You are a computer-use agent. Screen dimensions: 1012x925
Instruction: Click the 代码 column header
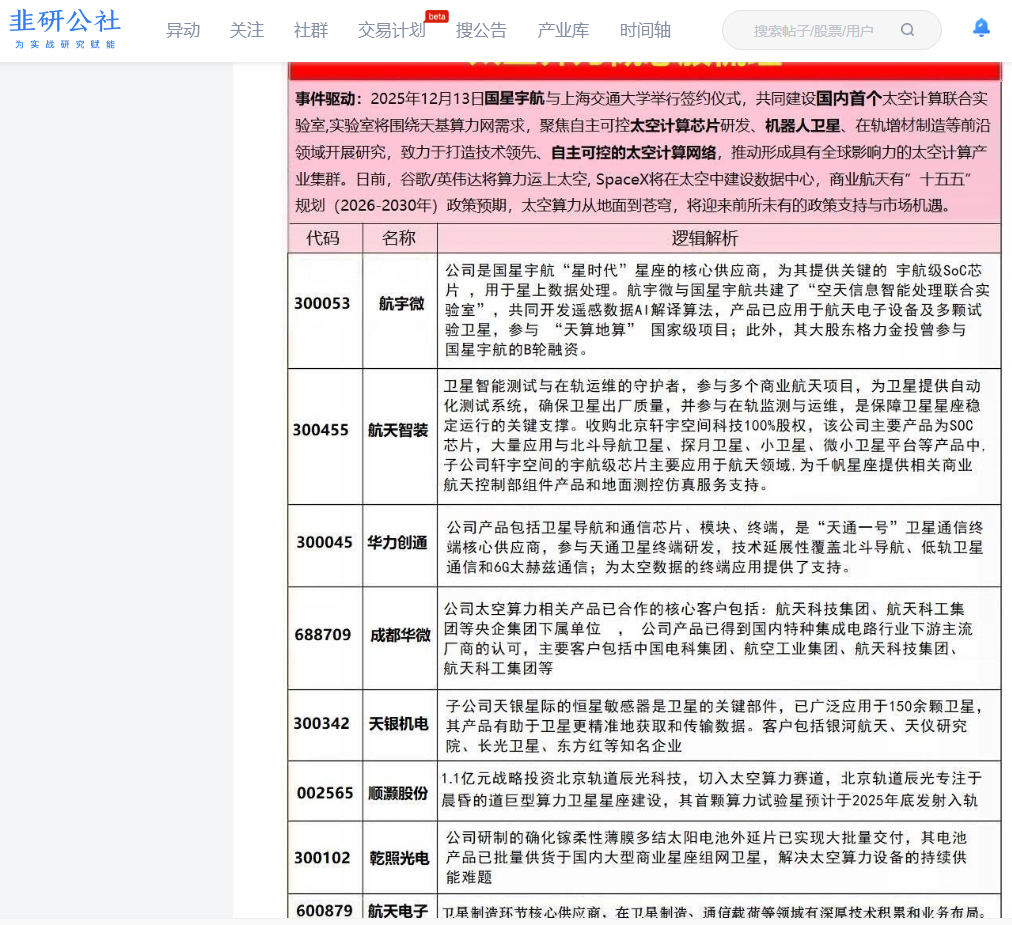(x=323, y=238)
